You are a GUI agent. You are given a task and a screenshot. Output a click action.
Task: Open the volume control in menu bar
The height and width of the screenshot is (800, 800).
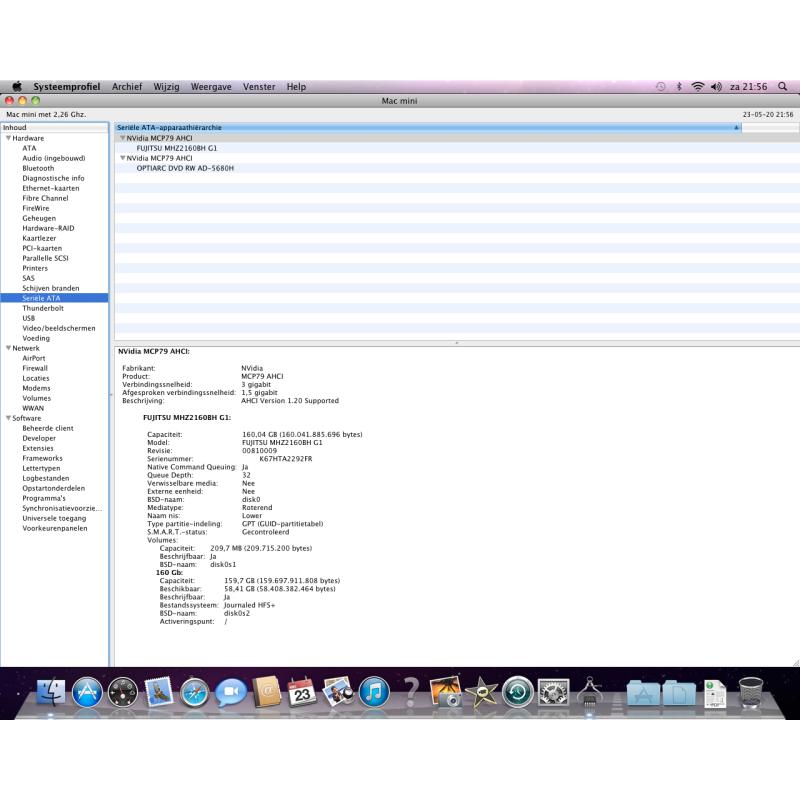pyautogui.click(x=716, y=86)
